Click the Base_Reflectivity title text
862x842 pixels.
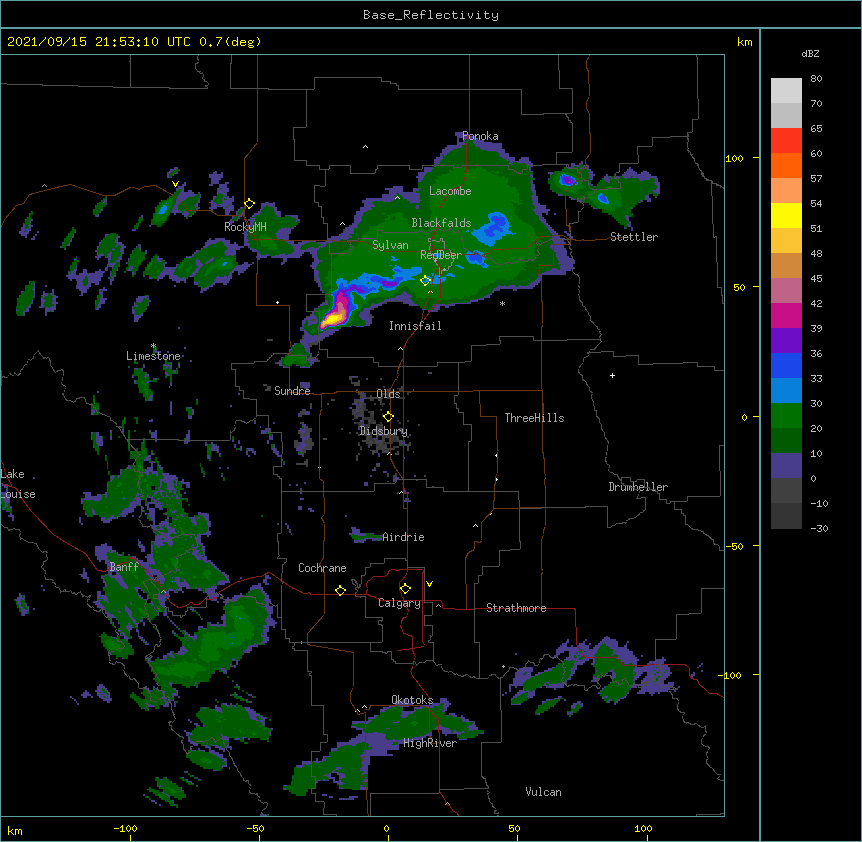(431, 15)
